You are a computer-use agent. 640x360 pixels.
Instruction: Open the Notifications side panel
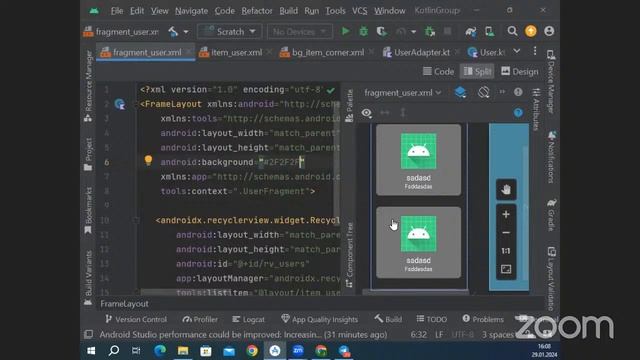tap(551, 157)
